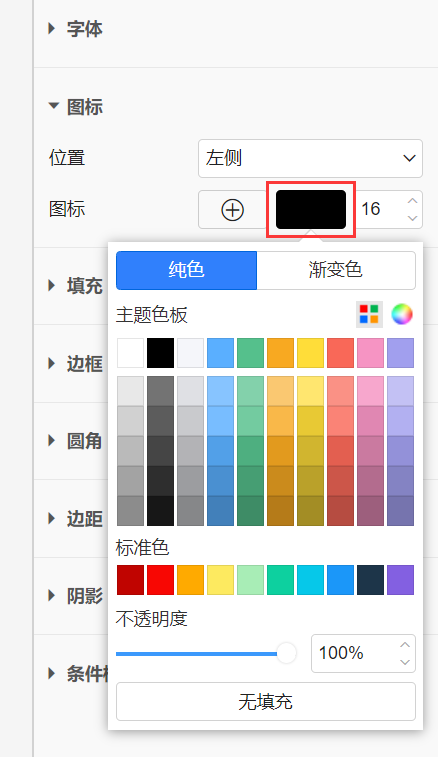Viewport: 438px width, 757px height.
Task: Expand the 阴影 section
Action: tap(52, 595)
